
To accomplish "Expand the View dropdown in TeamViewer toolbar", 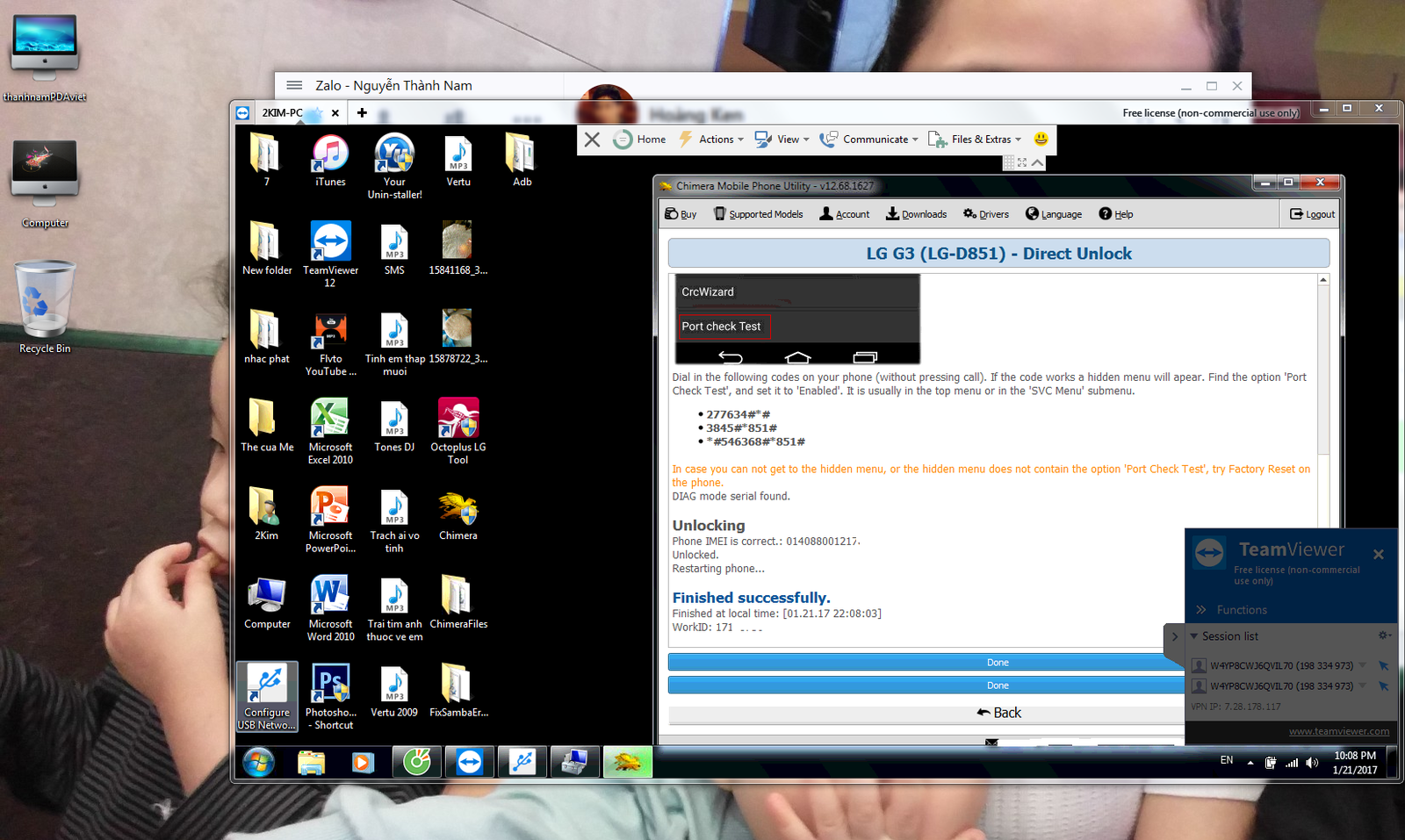I will coord(782,140).
